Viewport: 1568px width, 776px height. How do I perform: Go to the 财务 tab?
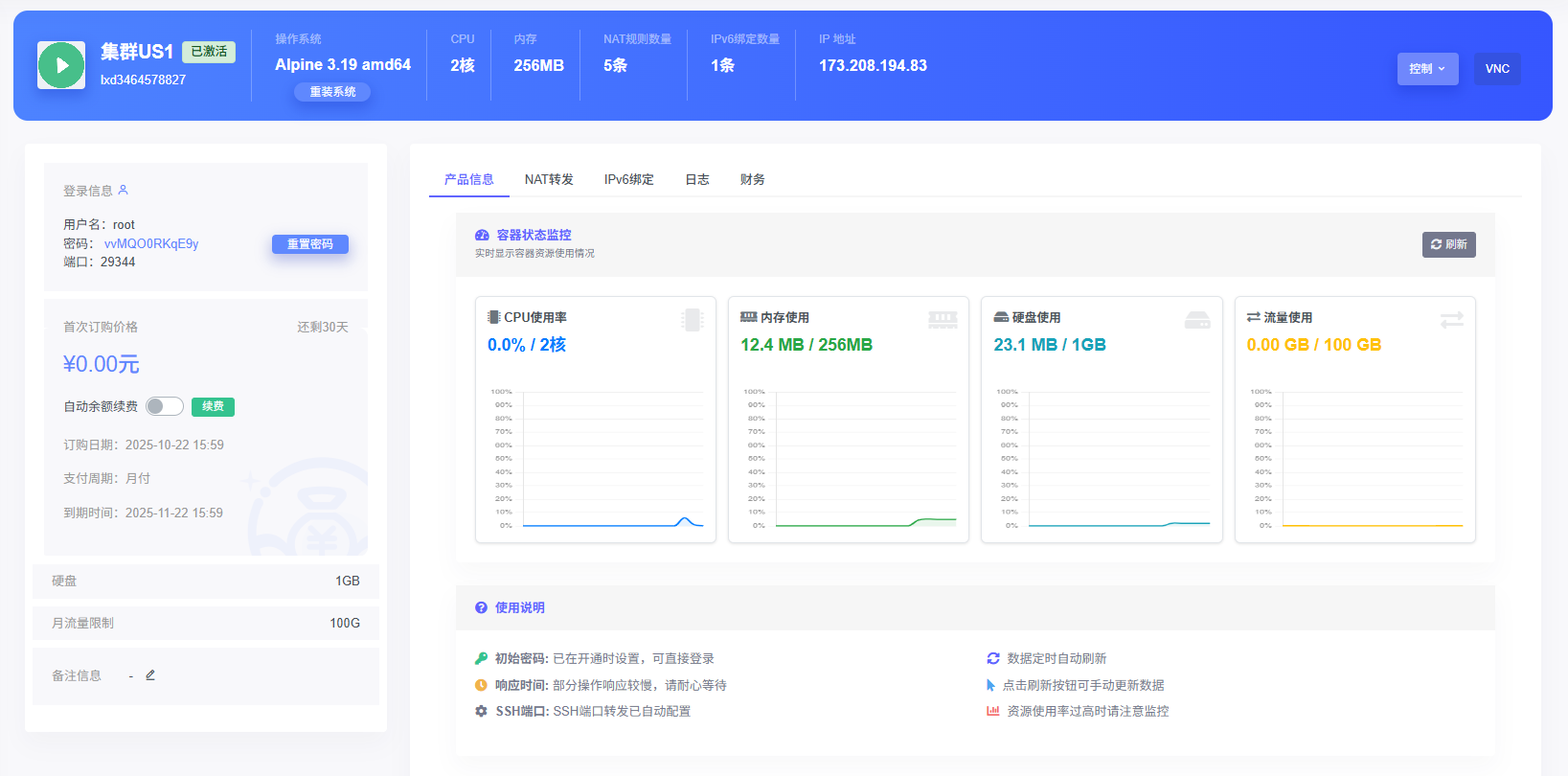point(752,179)
